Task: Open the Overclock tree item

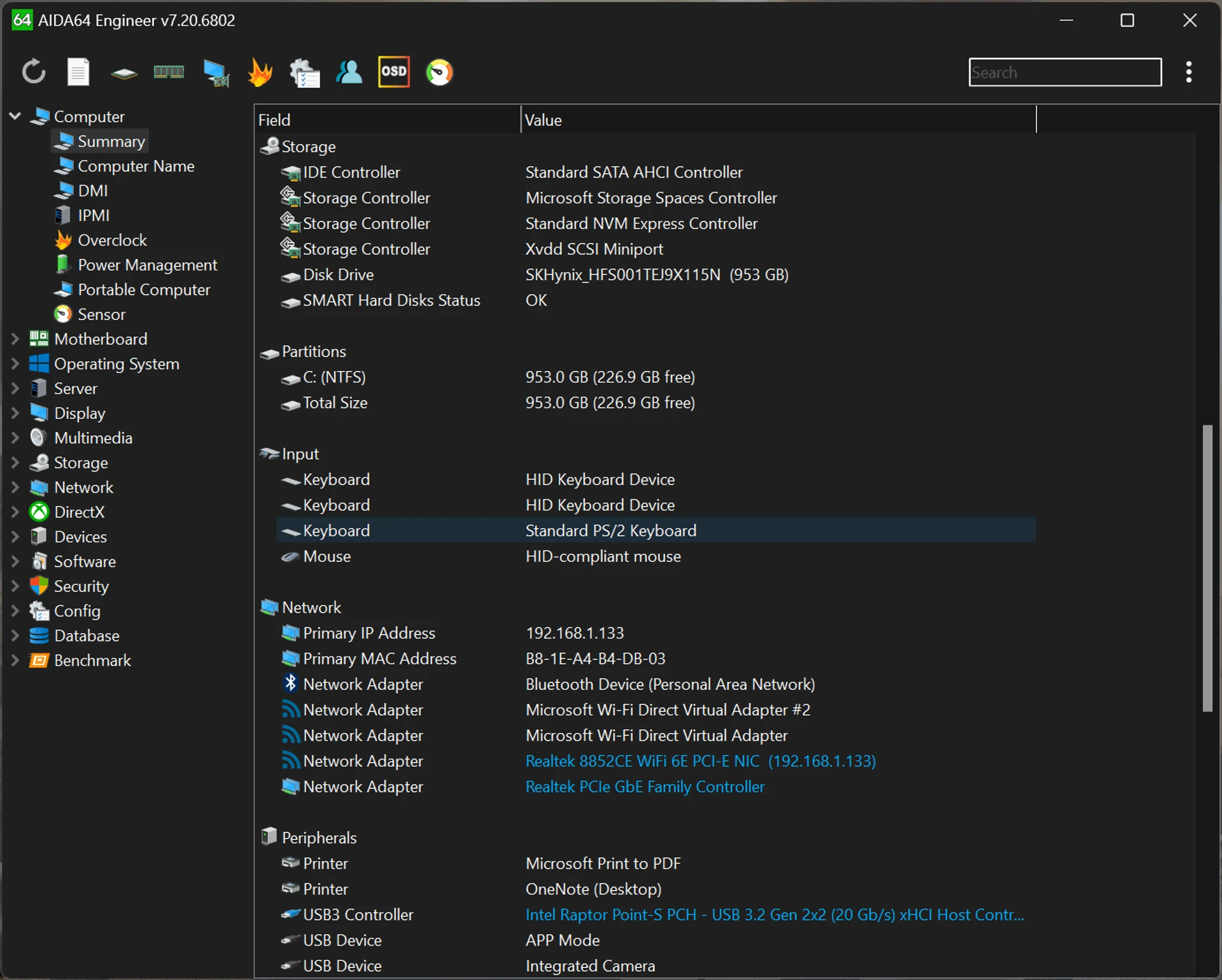Action: tap(100, 241)
